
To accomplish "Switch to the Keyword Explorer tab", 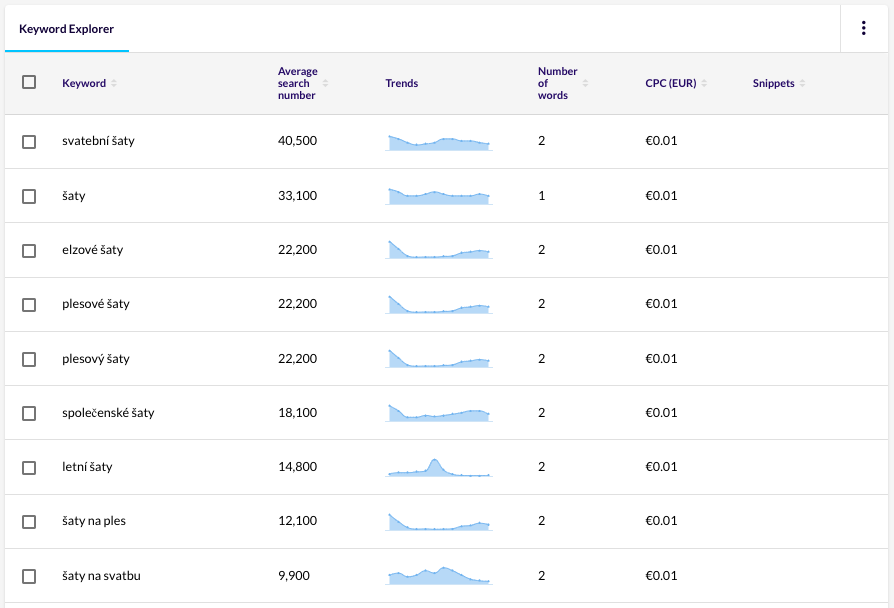I will 67,29.
